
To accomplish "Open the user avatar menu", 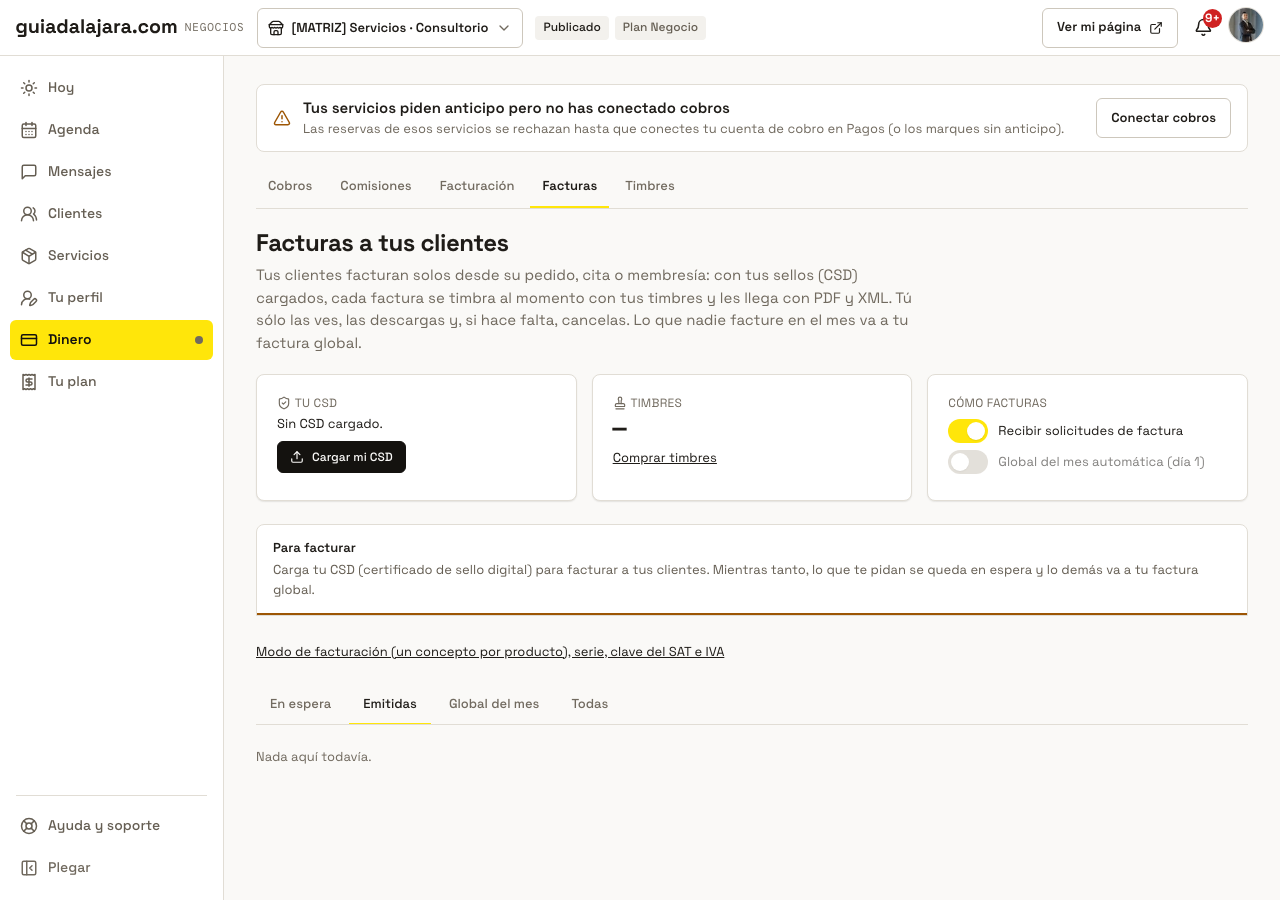I will coord(1246,25).
